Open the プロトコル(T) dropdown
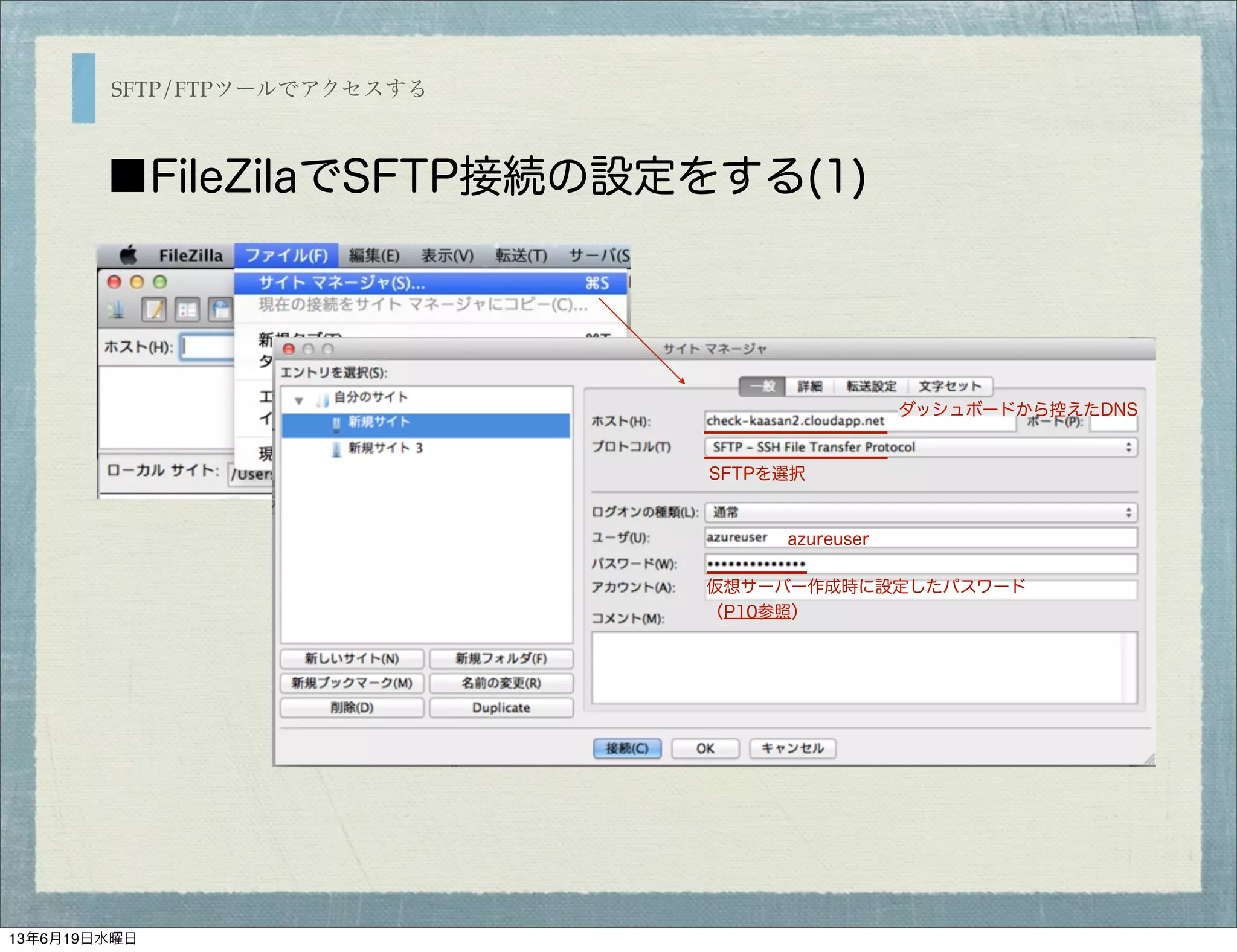The image size is (1237, 952). (x=921, y=447)
